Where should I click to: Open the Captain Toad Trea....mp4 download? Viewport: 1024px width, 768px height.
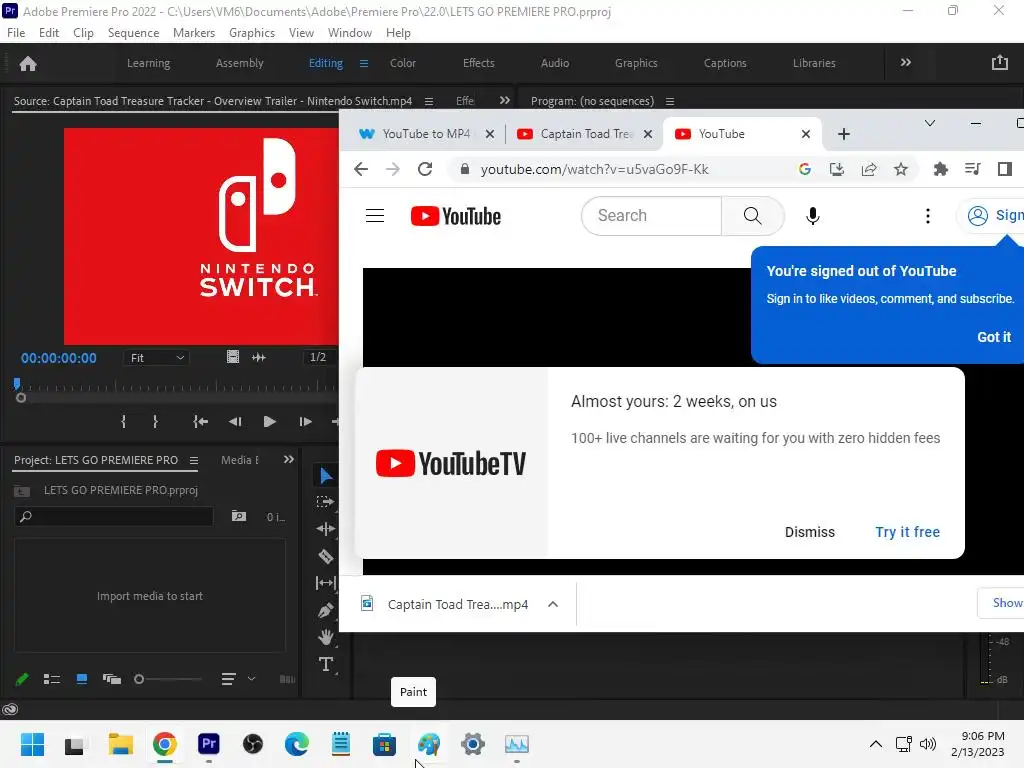pyautogui.click(x=457, y=605)
